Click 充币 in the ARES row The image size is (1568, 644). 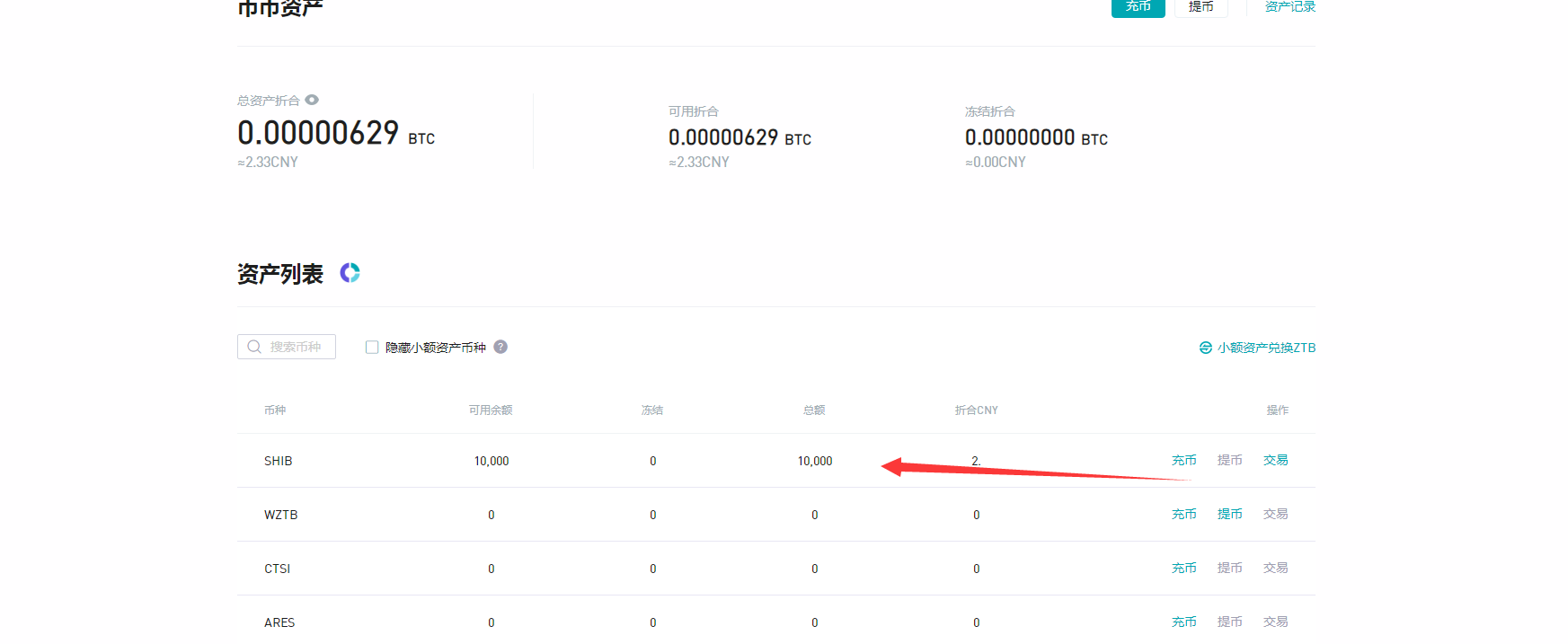[x=1183, y=622]
